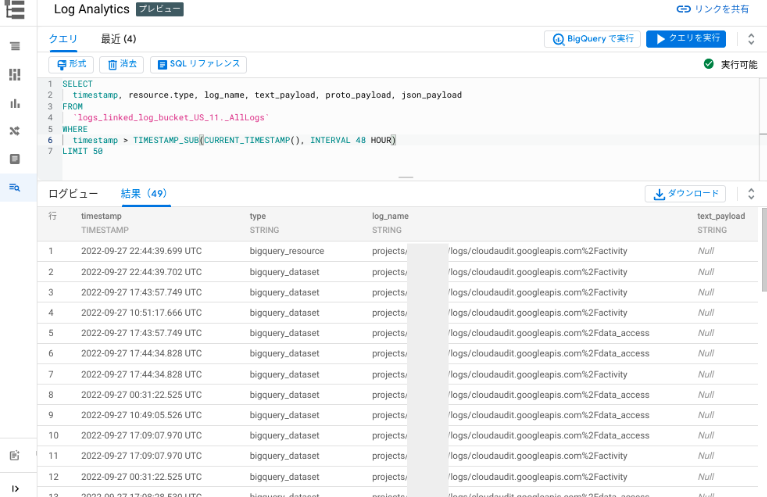Click the text_payload column header
This screenshot has width=767, height=497.
coord(721,216)
